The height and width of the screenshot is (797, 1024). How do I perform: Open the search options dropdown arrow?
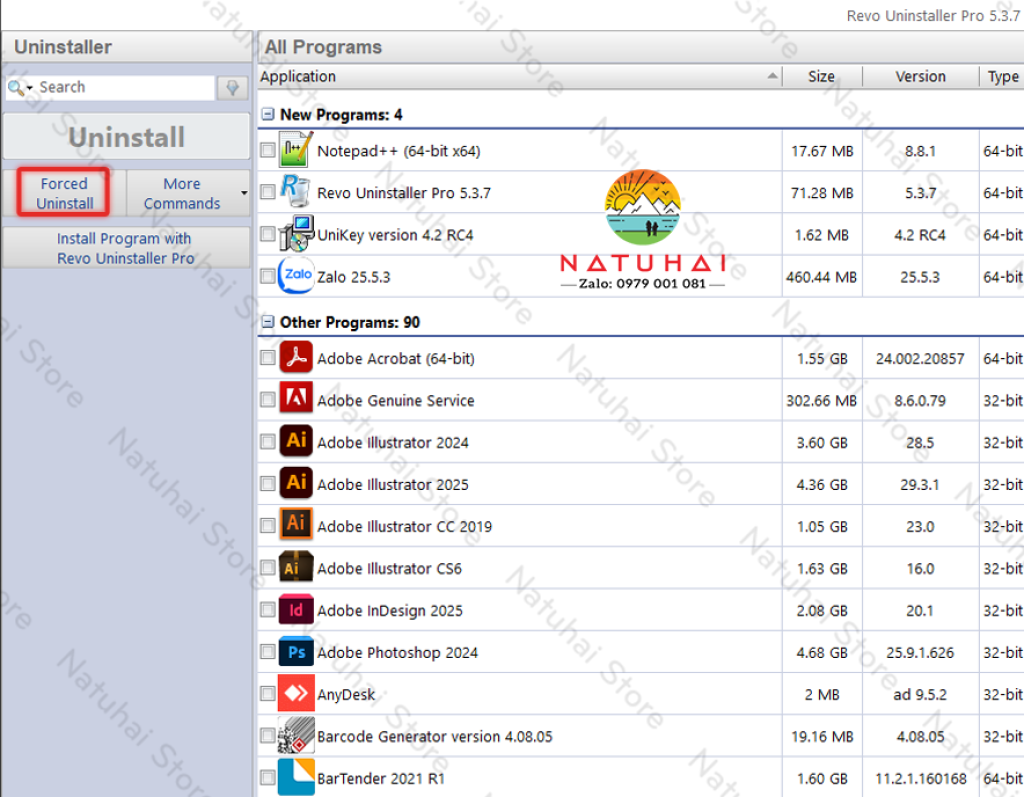29,88
